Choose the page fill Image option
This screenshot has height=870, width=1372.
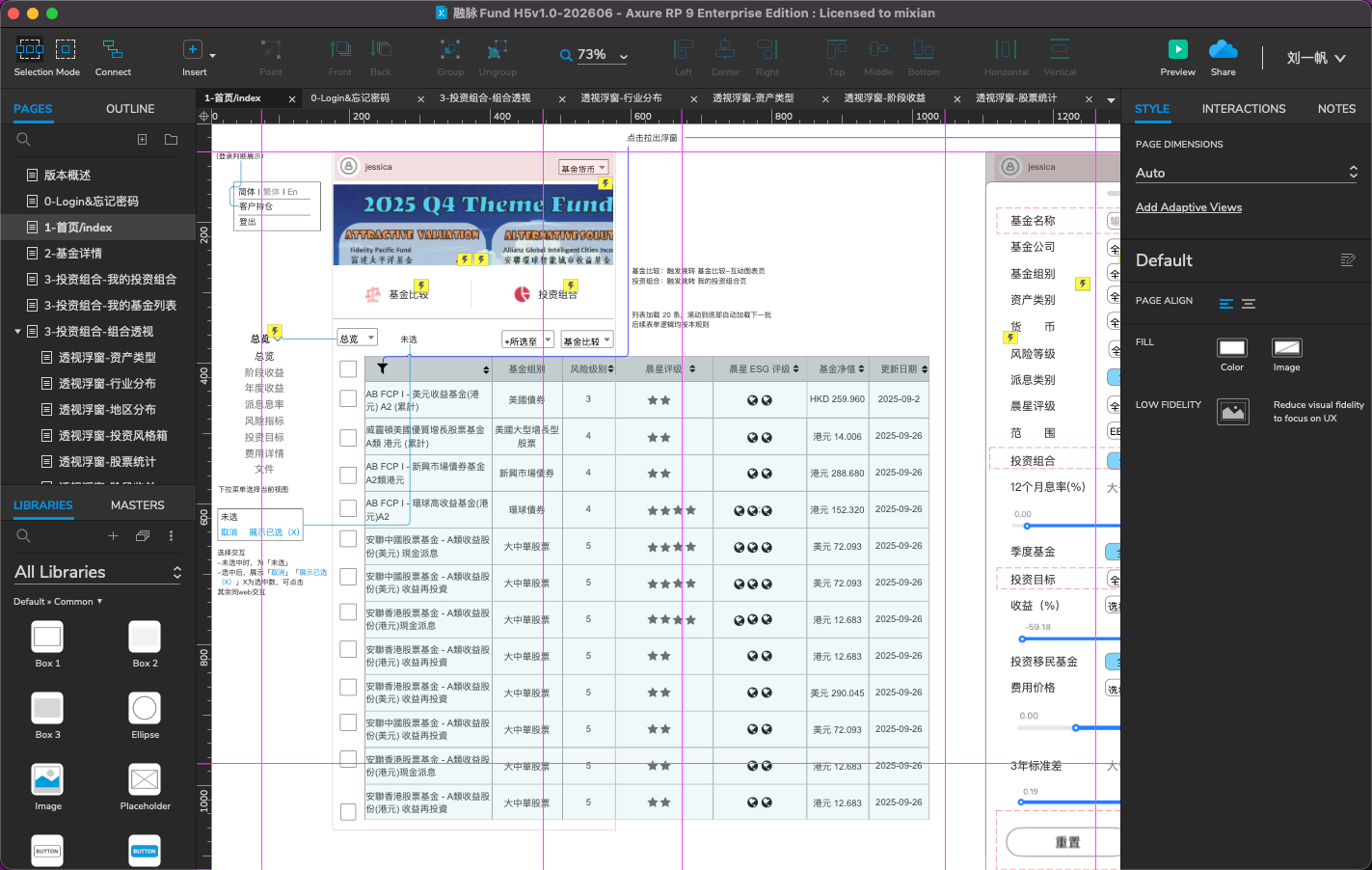click(x=1287, y=347)
